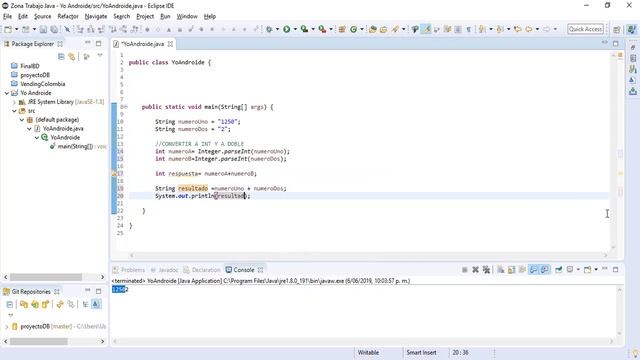640x360 pixels.
Task: Toggle Scroll Lock in Console toolbar
Action: pos(511,270)
